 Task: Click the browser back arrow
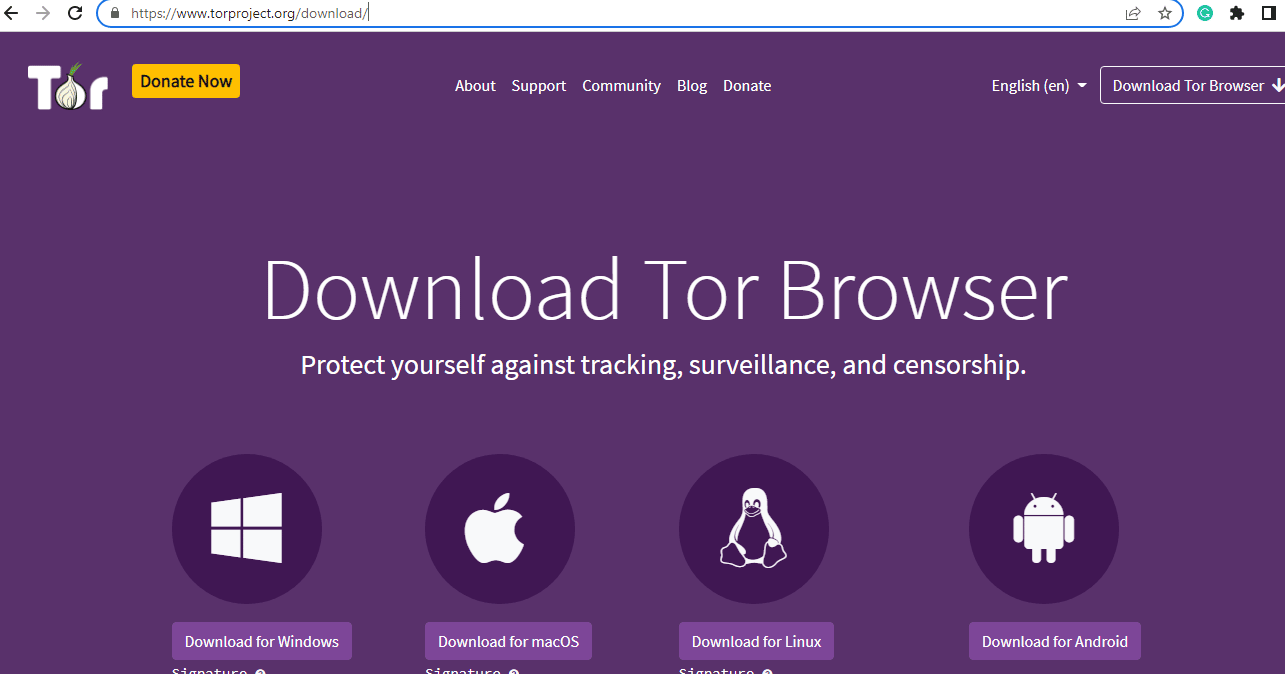pyautogui.click(x=12, y=13)
